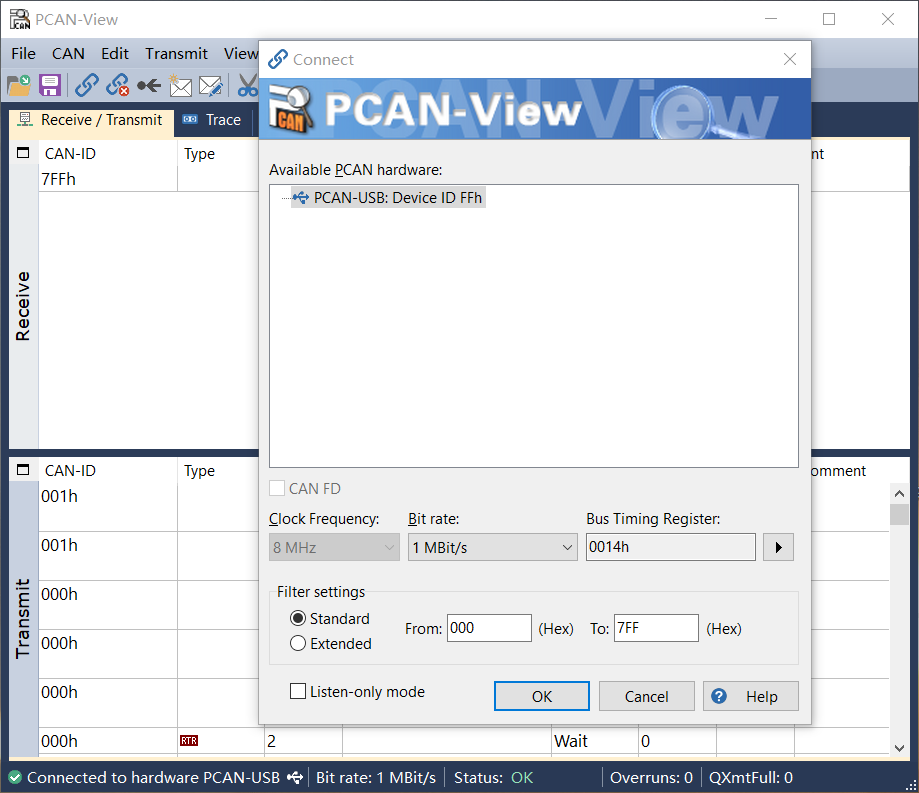Viewport: 919px width, 793px height.
Task: Click the USB icon beside PCAN-USB Device ID FFh
Action: coord(301,198)
